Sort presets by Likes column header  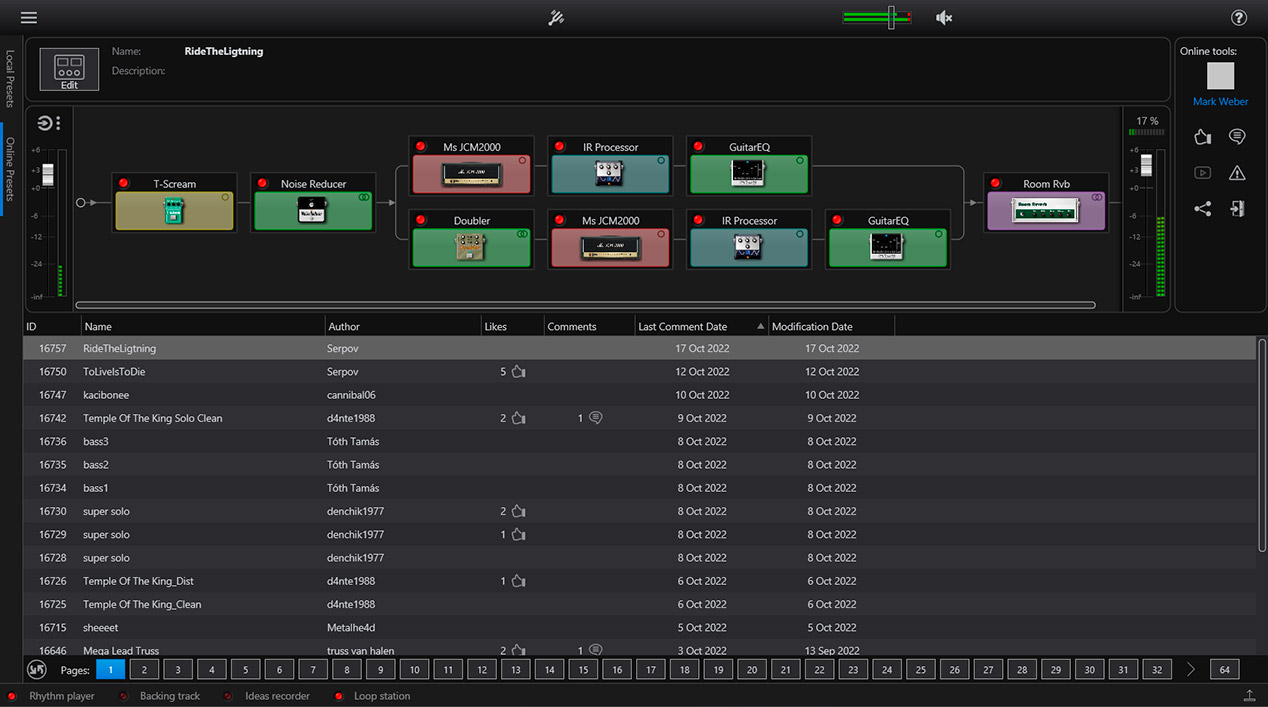pyautogui.click(x=496, y=327)
